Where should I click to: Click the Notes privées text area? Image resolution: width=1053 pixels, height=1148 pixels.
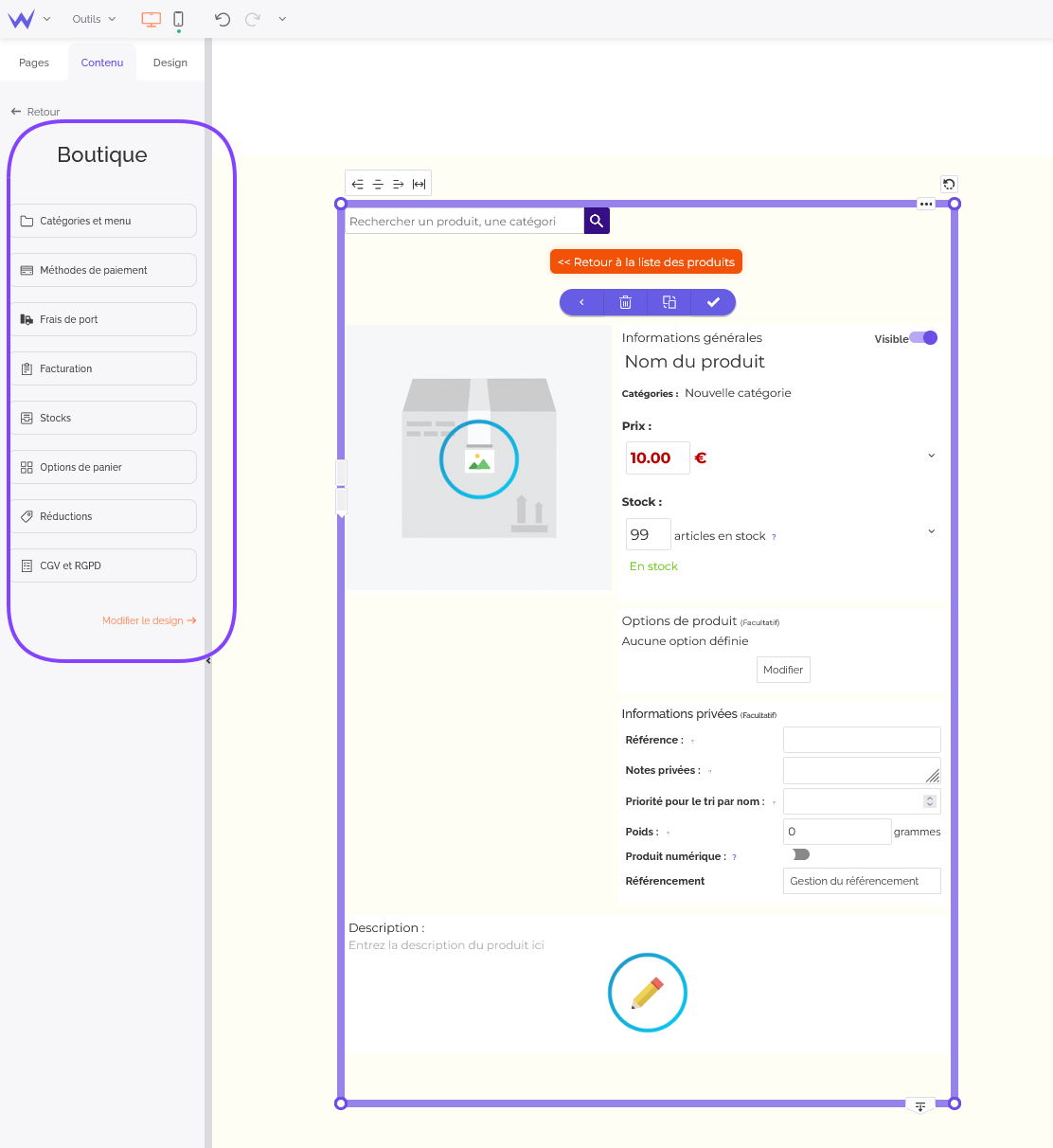(862, 770)
